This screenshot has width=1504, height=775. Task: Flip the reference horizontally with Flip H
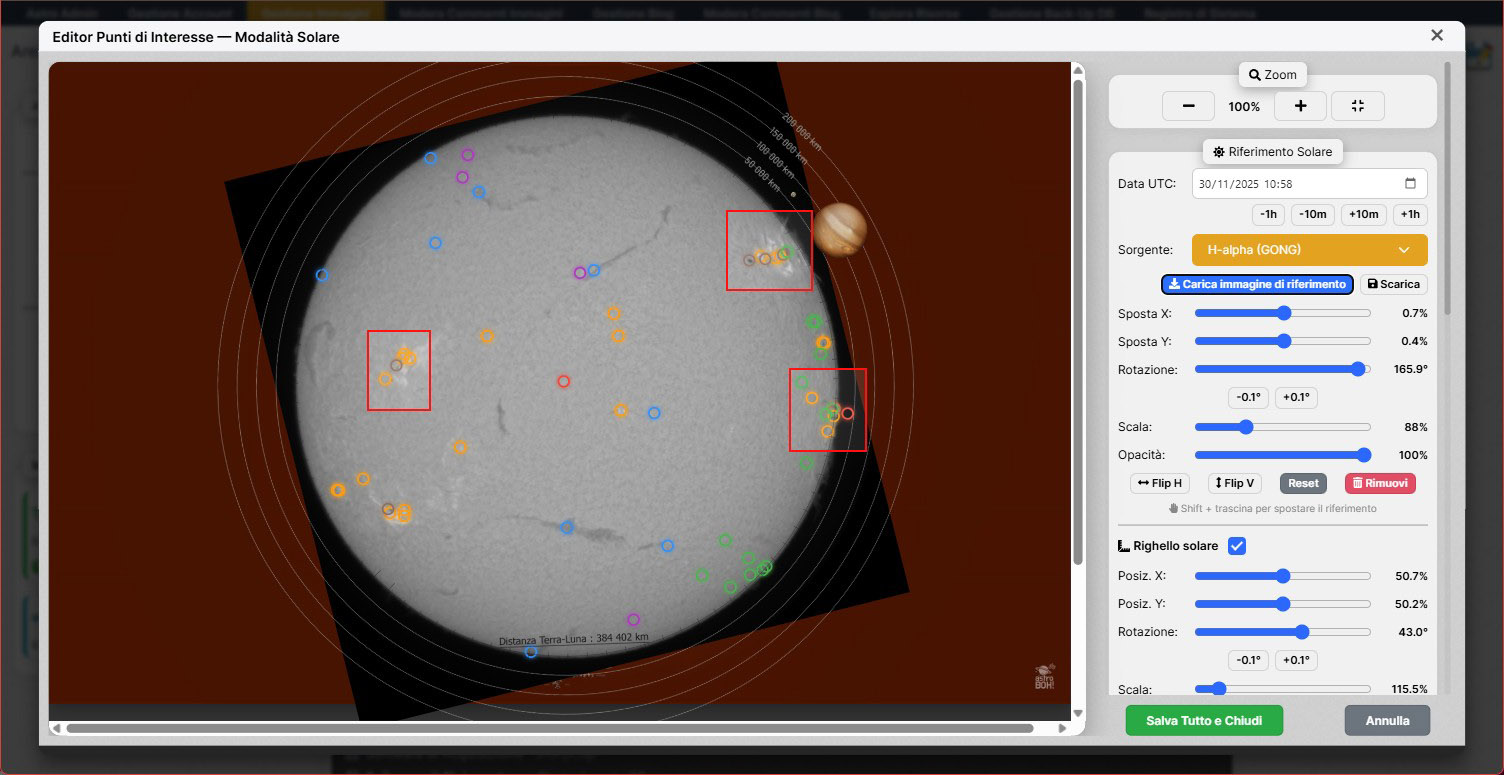[1160, 483]
